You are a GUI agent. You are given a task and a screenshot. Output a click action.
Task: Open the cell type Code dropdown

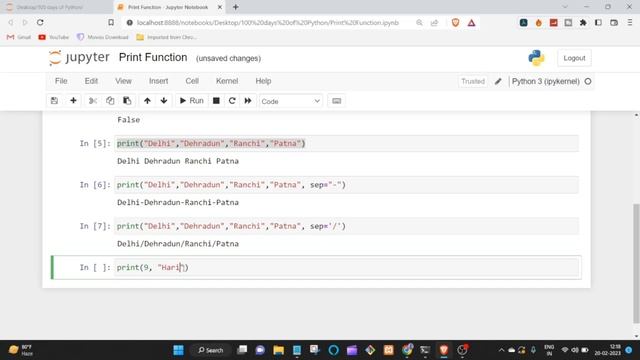click(x=291, y=101)
